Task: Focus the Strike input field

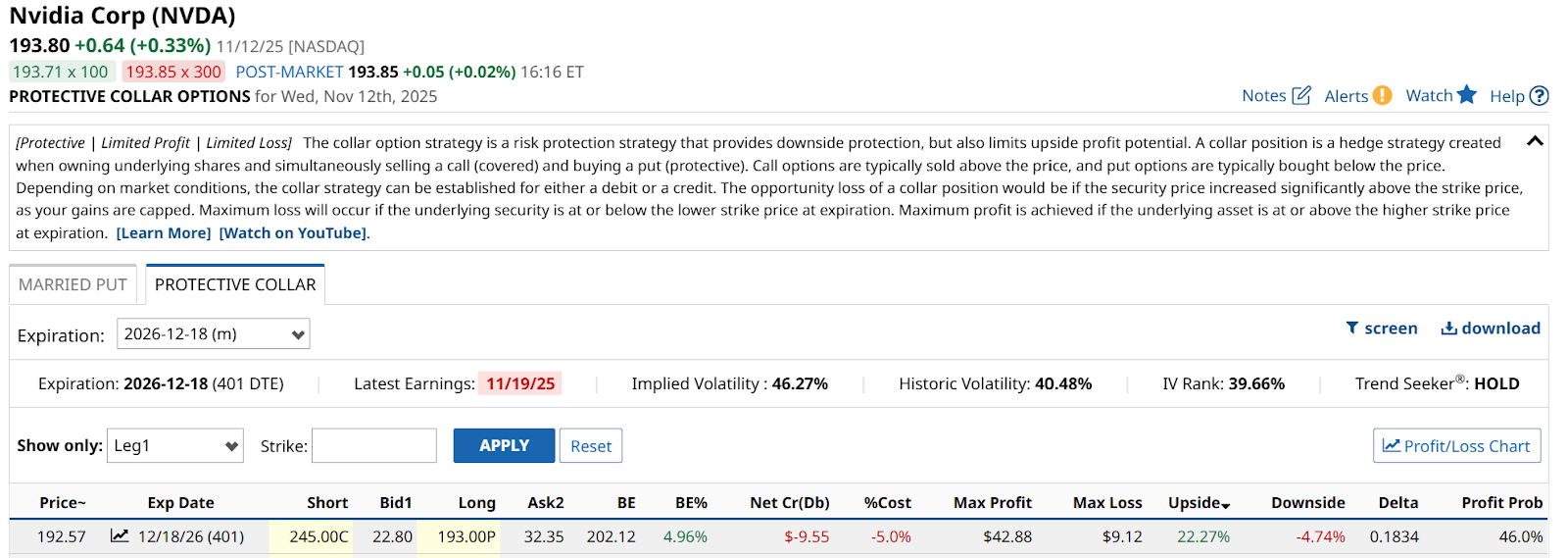Action: point(373,445)
